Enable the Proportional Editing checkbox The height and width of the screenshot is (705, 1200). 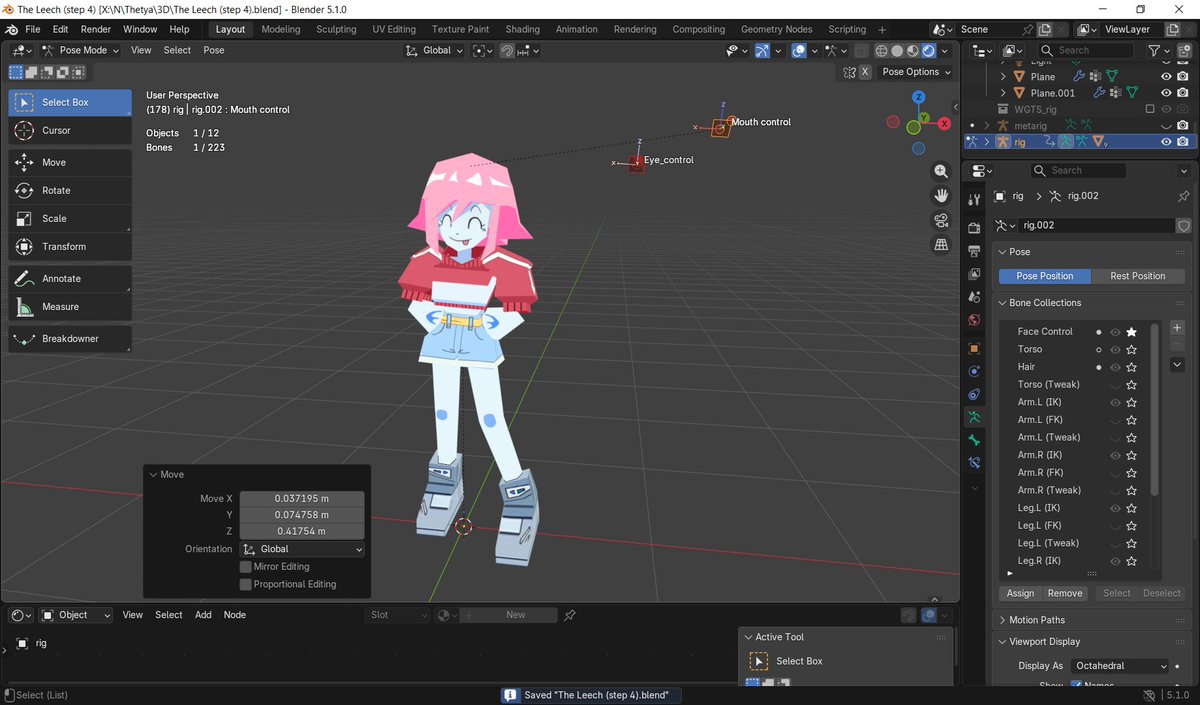click(x=245, y=584)
